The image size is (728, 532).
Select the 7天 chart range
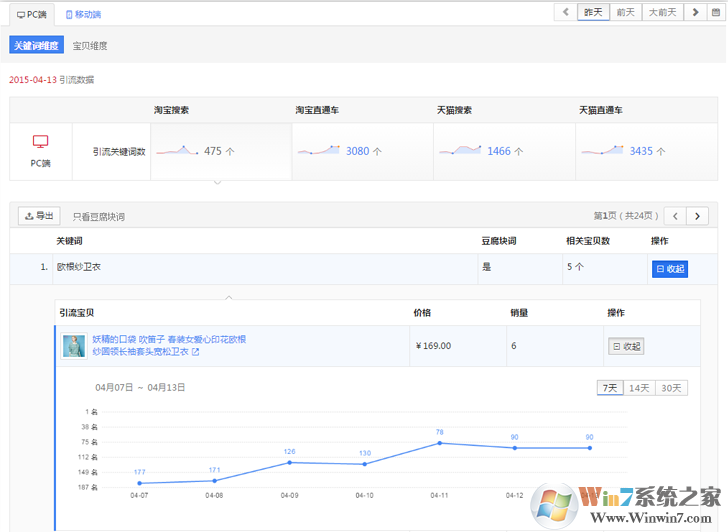[609, 388]
